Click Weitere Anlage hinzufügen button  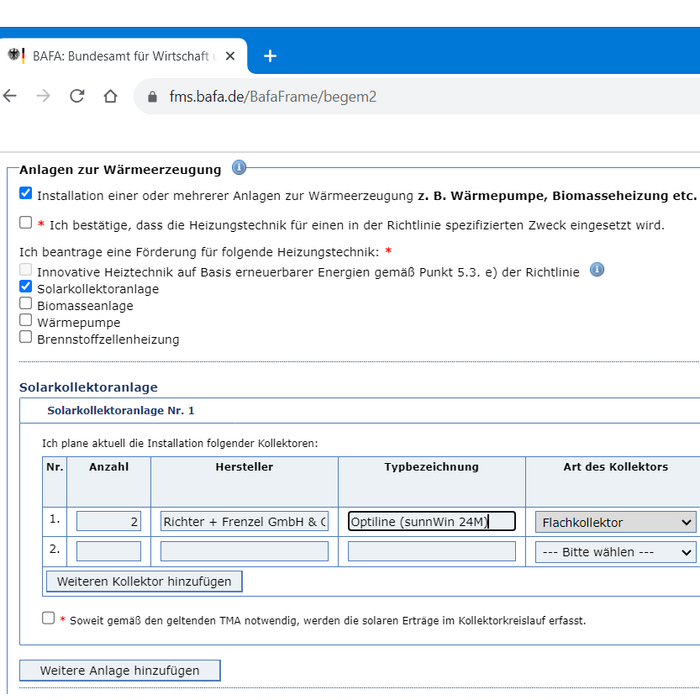point(120,670)
